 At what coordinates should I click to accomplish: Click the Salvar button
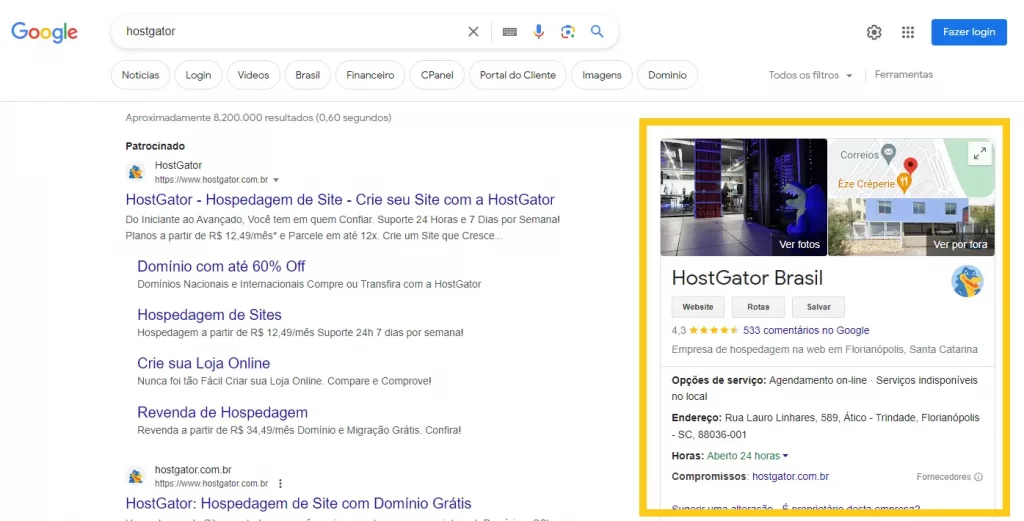pos(818,307)
